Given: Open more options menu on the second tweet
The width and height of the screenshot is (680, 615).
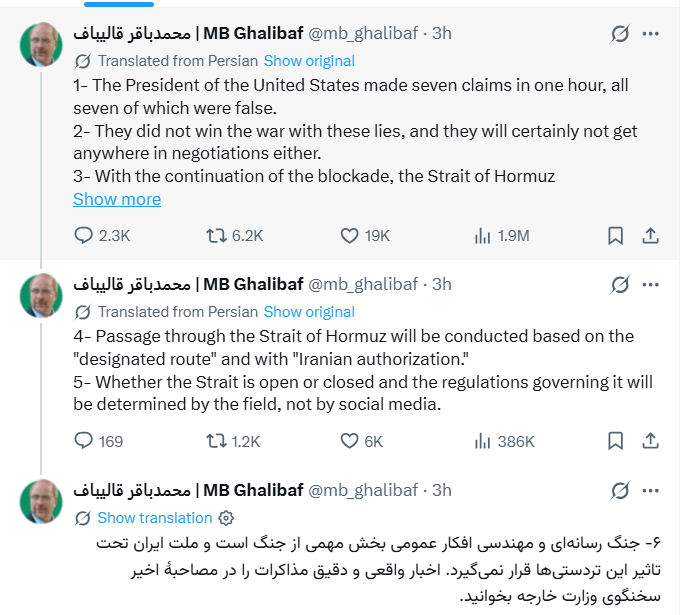Looking at the screenshot, I should (x=651, y=285).
